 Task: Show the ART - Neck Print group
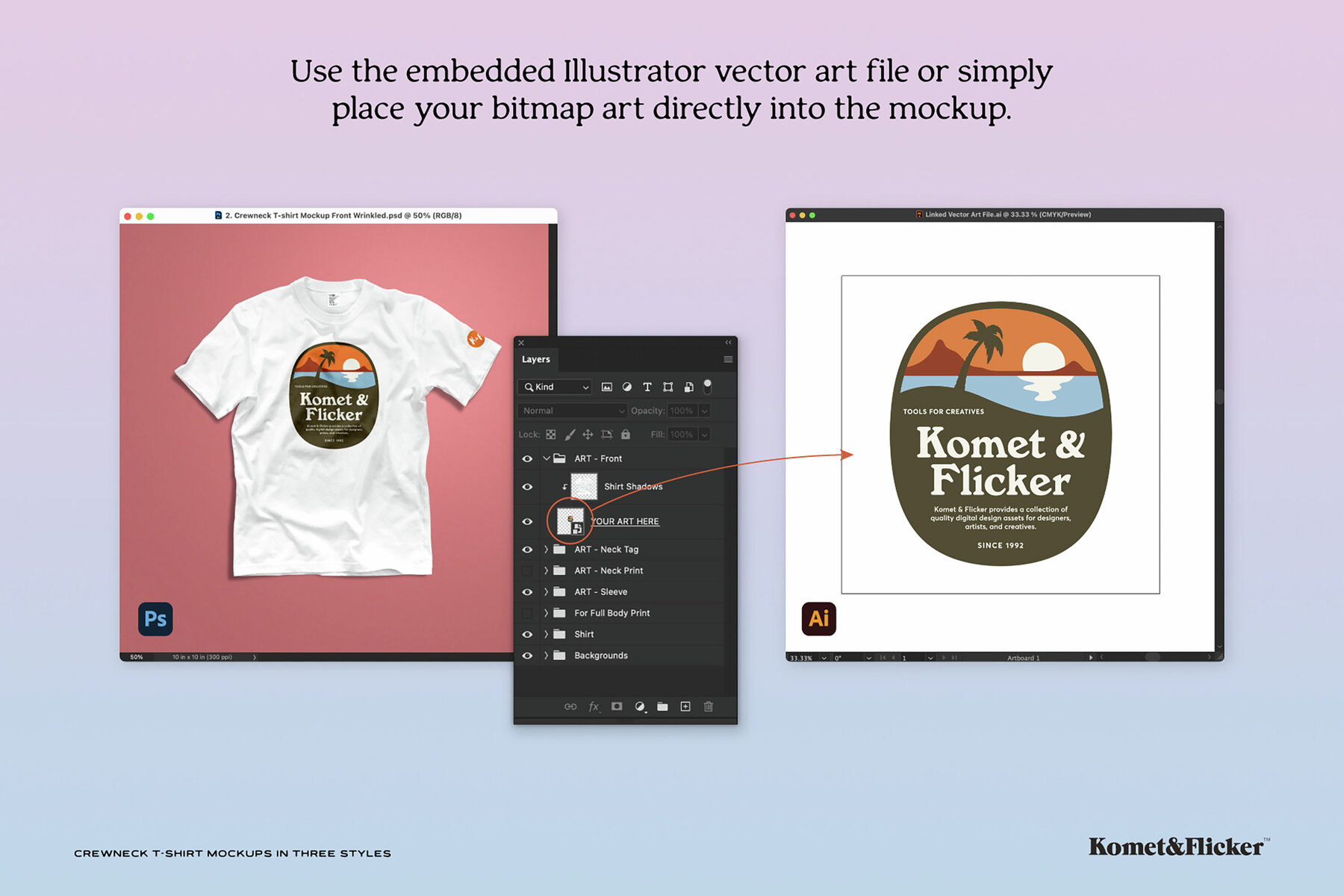point(527,570)
